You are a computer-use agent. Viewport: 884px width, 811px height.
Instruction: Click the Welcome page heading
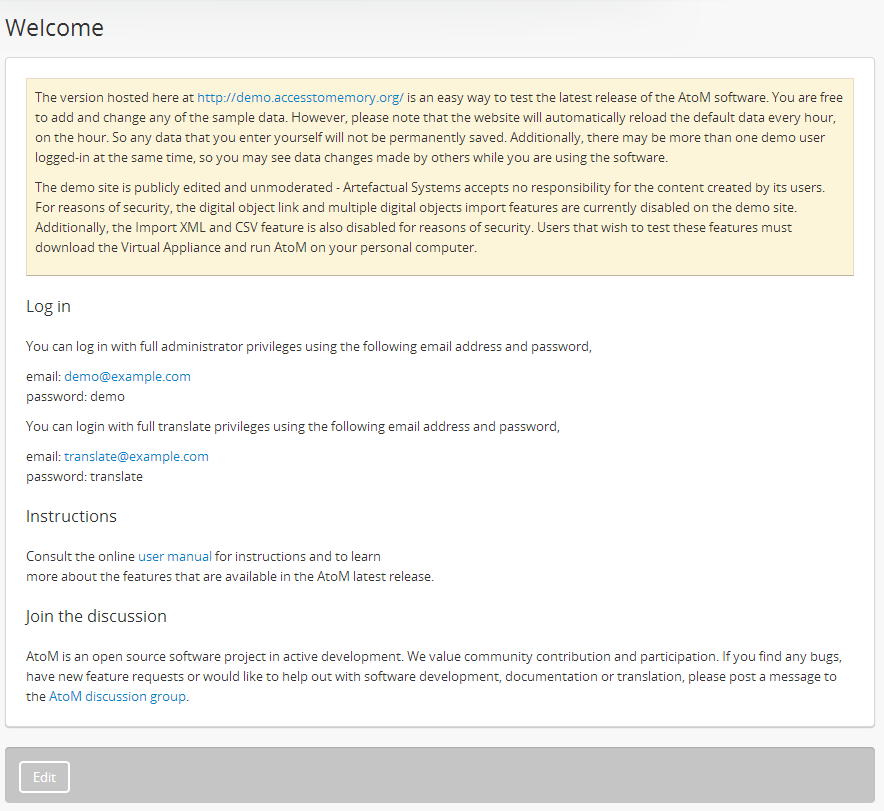click(55, 28)
